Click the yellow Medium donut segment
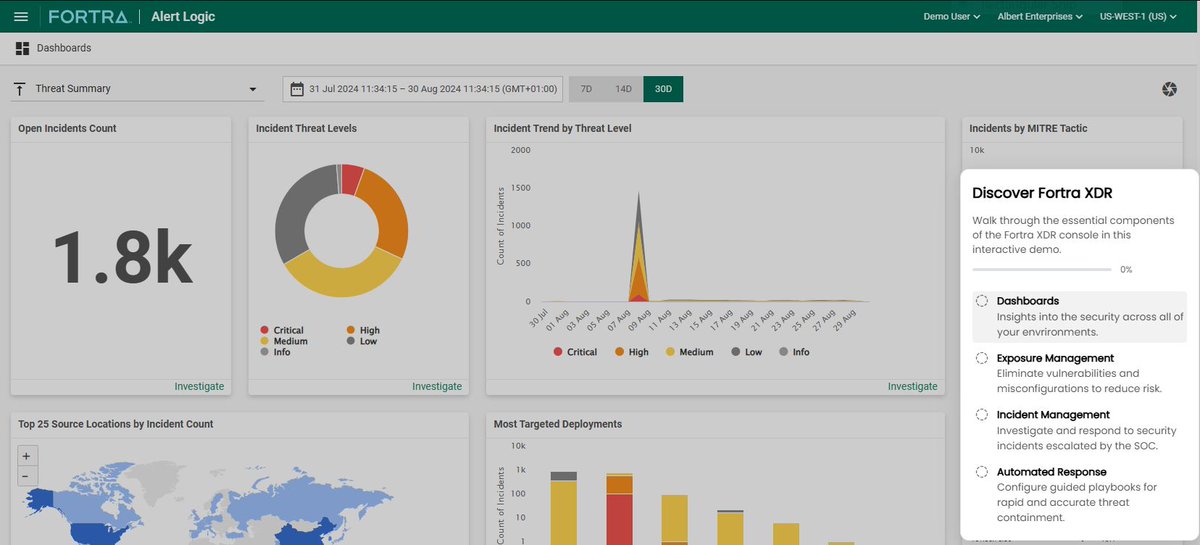Screen dimensions: 1200x545 pos(343,283)
